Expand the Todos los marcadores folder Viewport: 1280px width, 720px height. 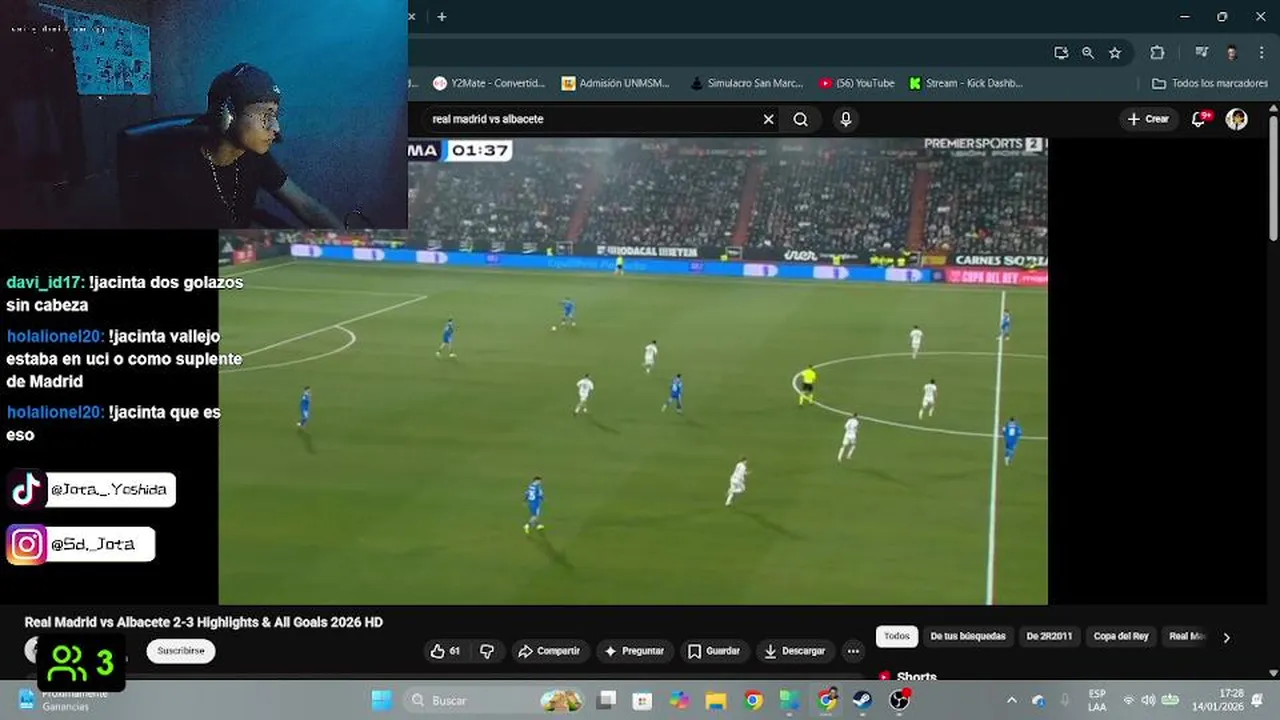1209,83
